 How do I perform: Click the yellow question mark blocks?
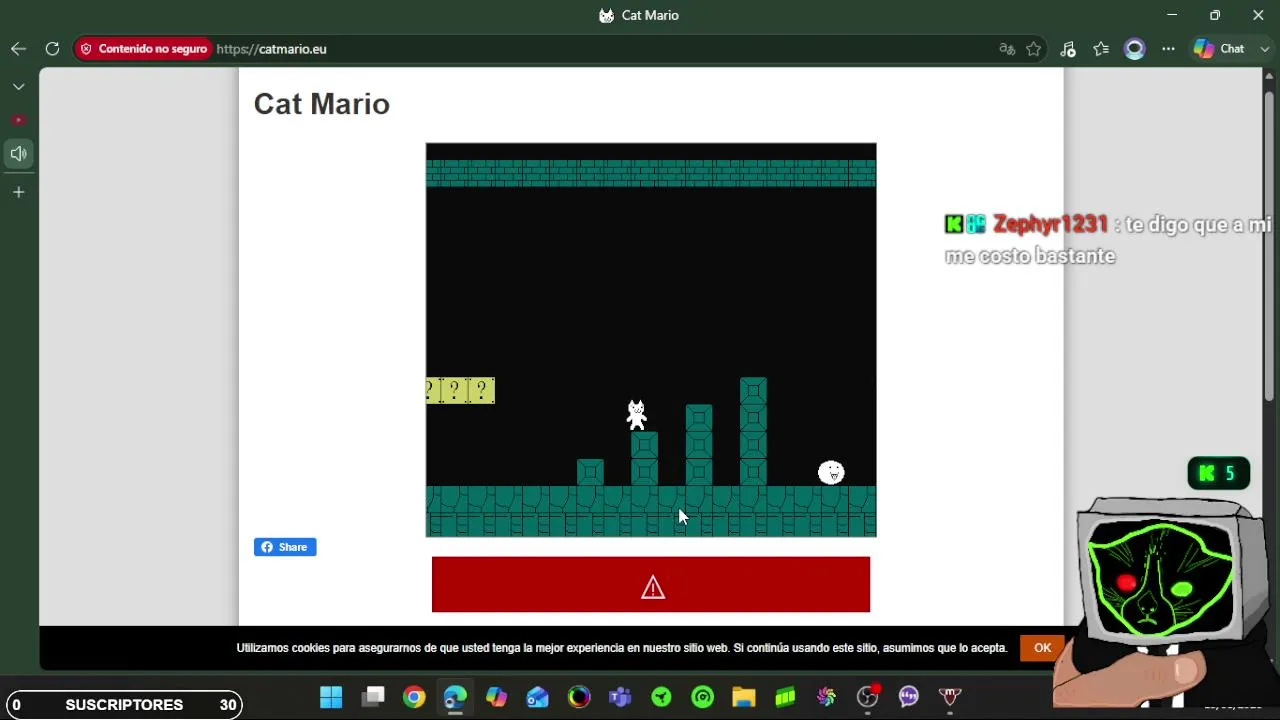pyautogui.click(x=460, y=390)
